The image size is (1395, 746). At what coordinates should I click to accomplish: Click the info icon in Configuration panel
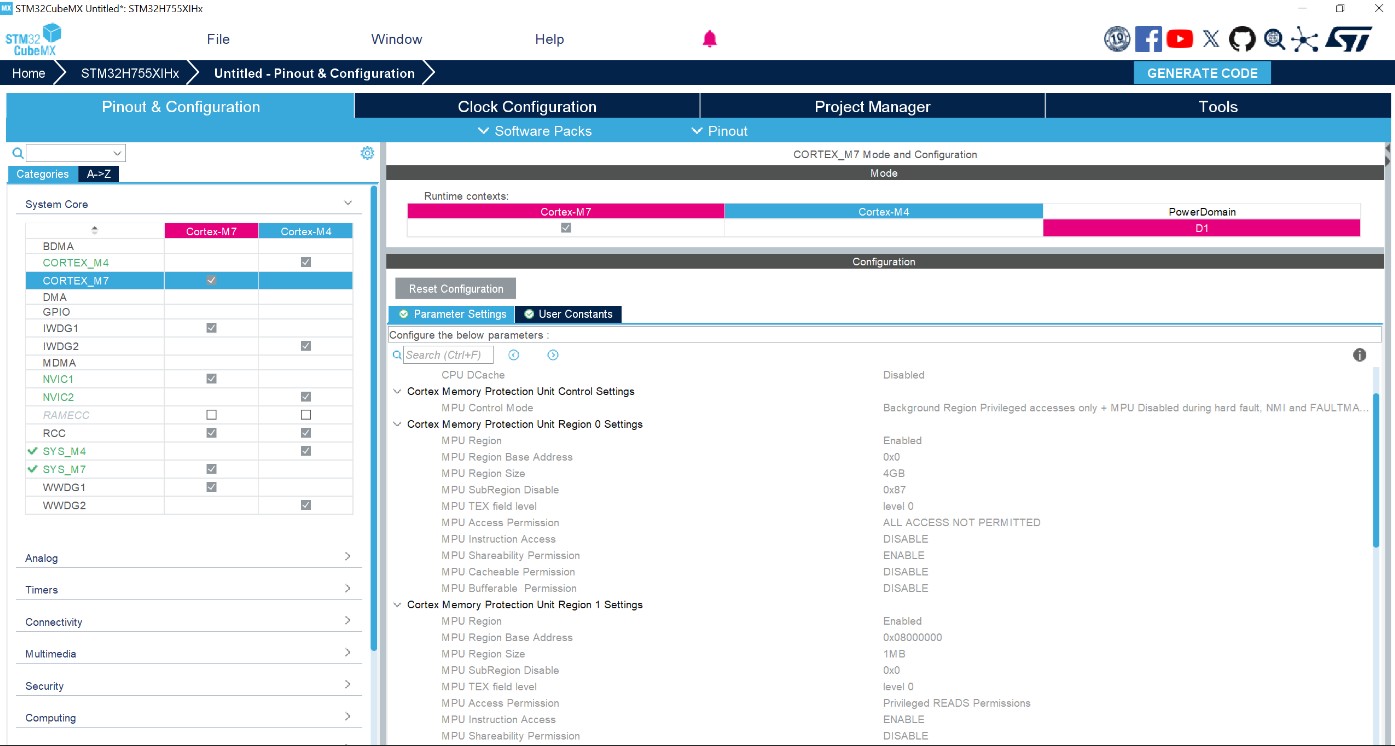(x=1360, y=355)
